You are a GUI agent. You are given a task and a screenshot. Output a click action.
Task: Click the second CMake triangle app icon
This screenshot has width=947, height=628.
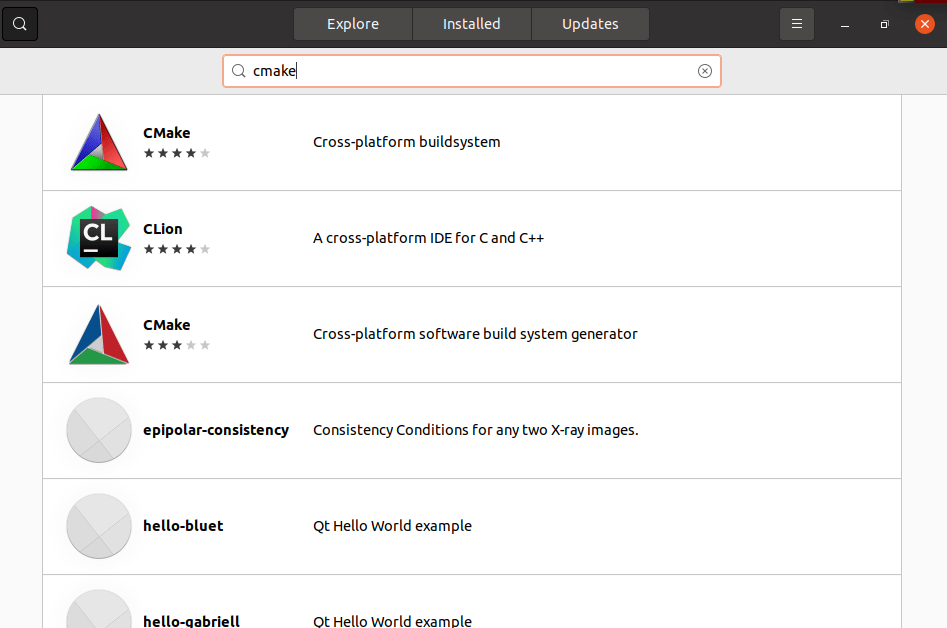tap(99, 335)
